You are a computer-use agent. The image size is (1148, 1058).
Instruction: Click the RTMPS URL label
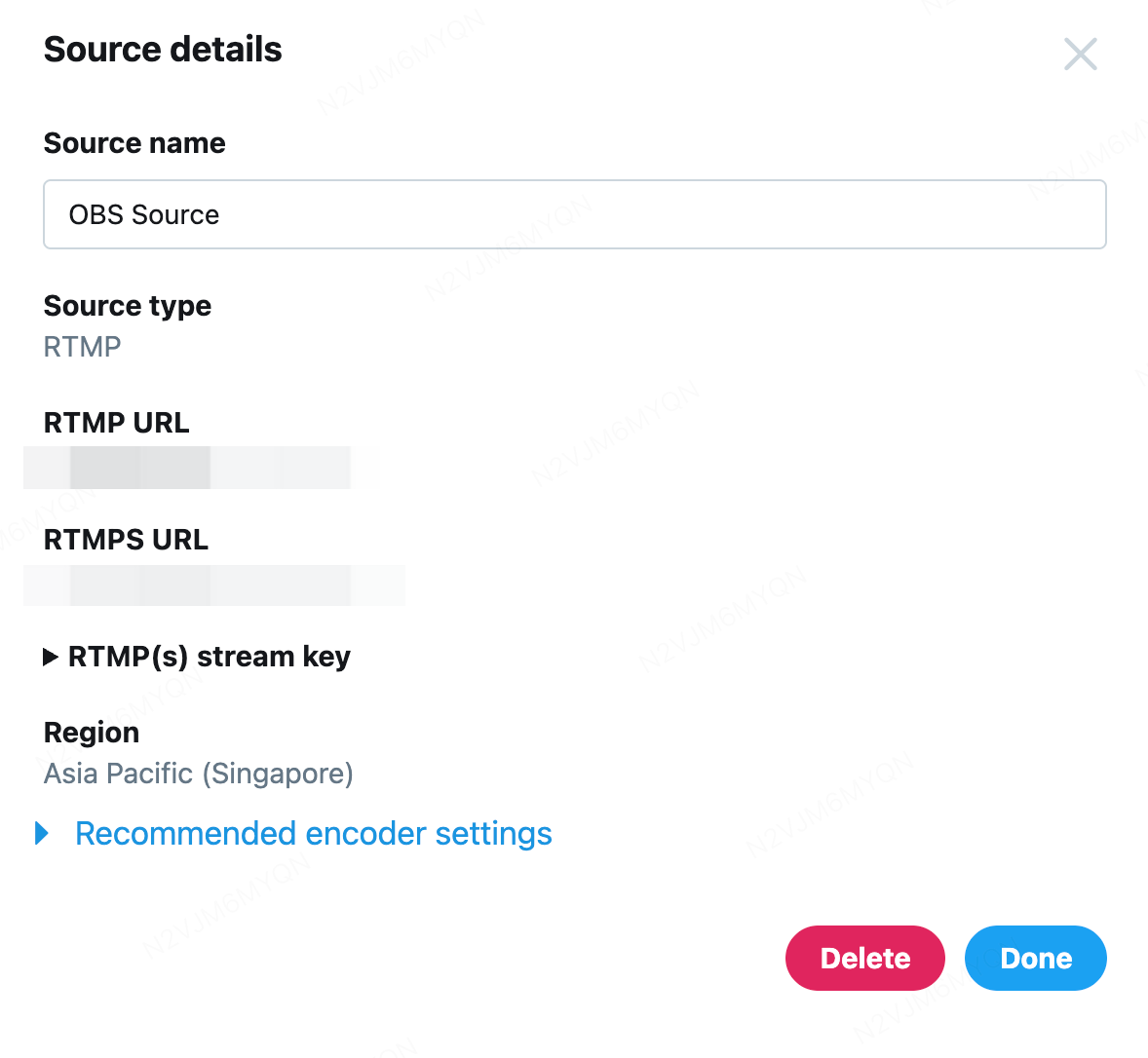tap(126, 540)
